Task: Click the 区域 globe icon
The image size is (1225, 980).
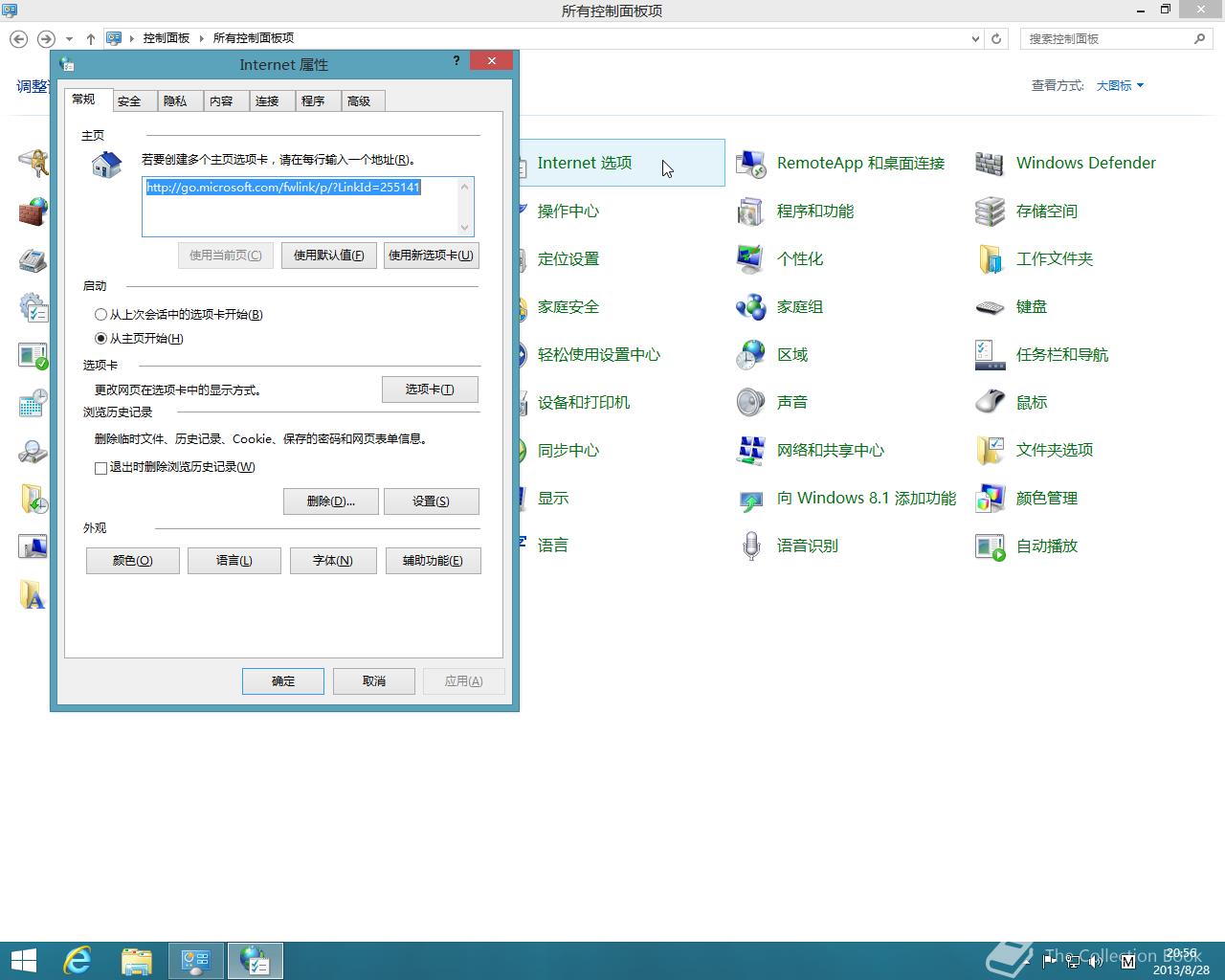Action: click(x=750, y=355)
